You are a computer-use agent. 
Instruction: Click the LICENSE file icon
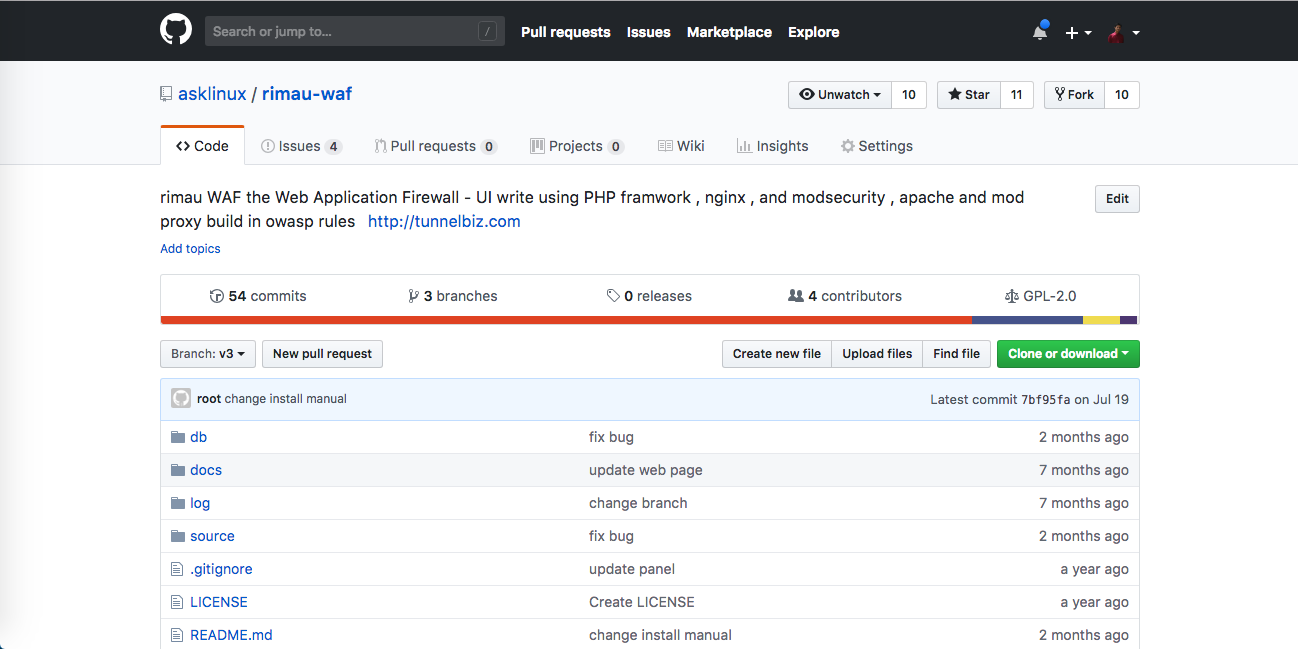point(178,602)
